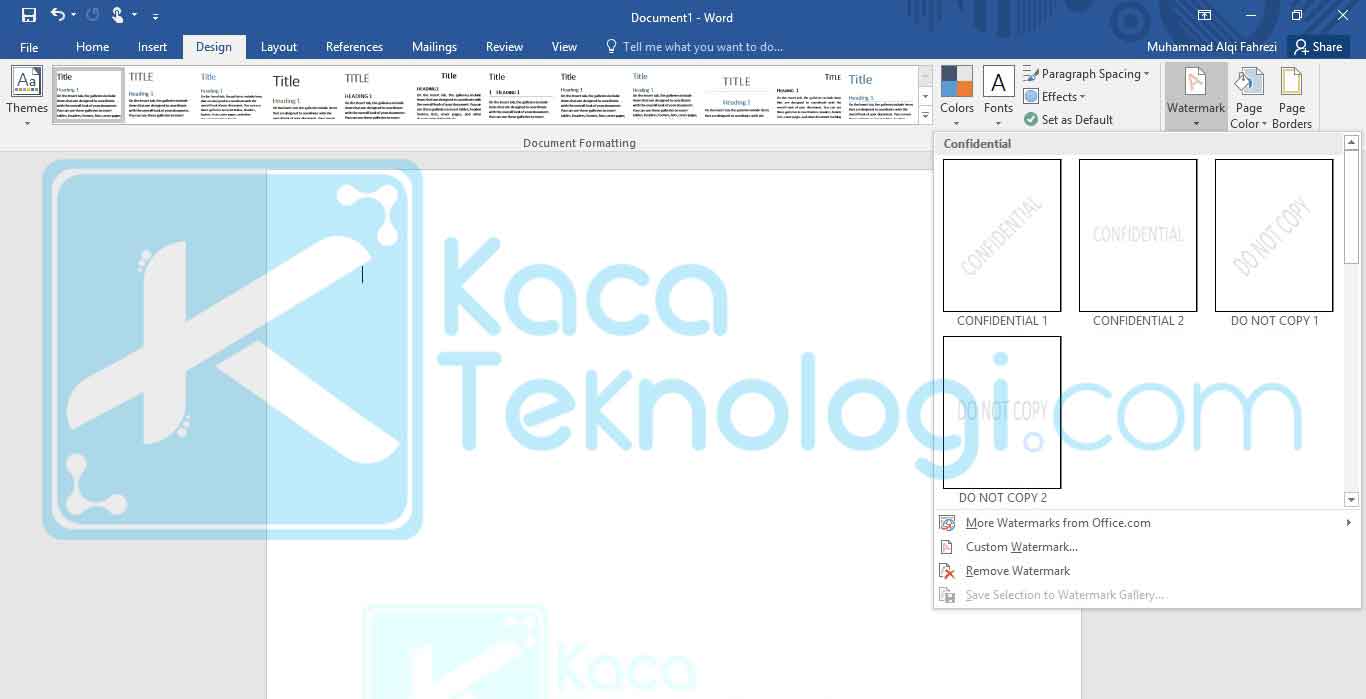
Task: Click the Share button
Action: [x=1317, y=47]
